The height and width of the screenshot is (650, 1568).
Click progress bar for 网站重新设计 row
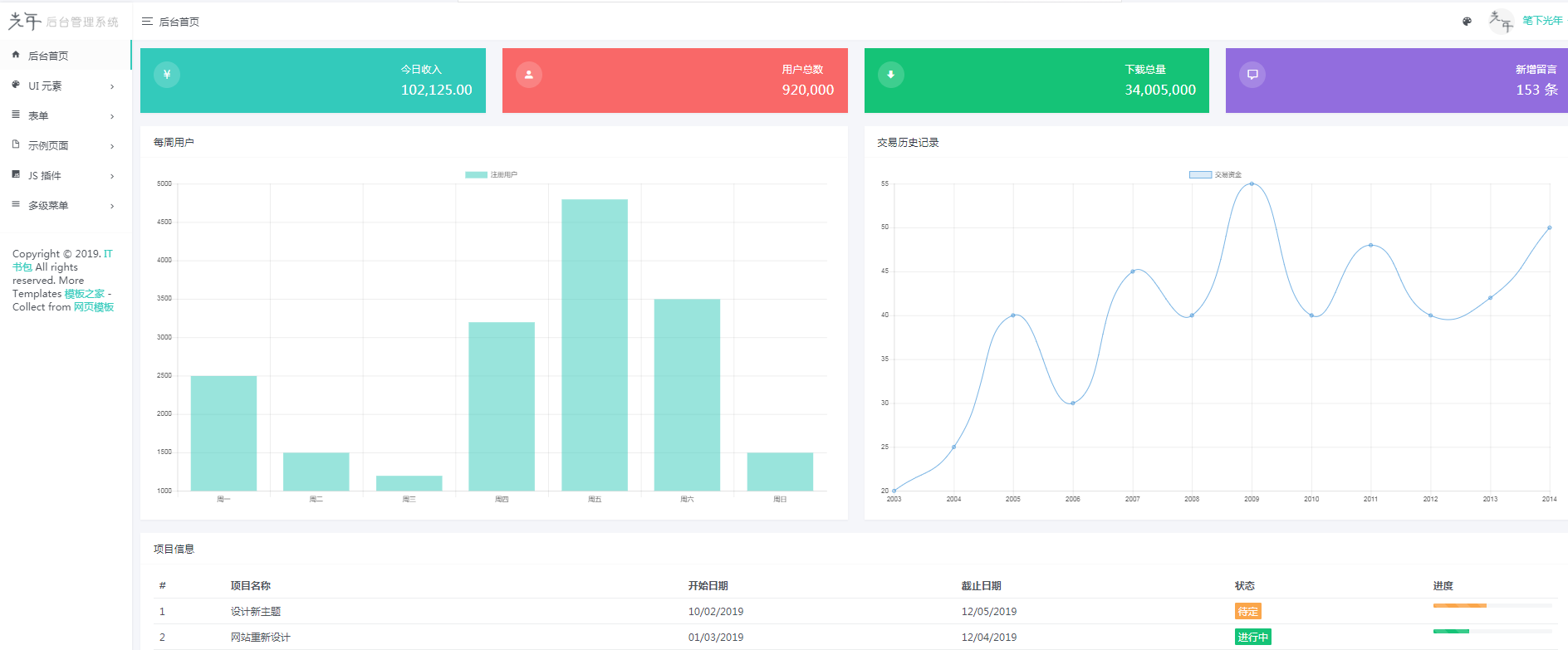click(1492, 632)
